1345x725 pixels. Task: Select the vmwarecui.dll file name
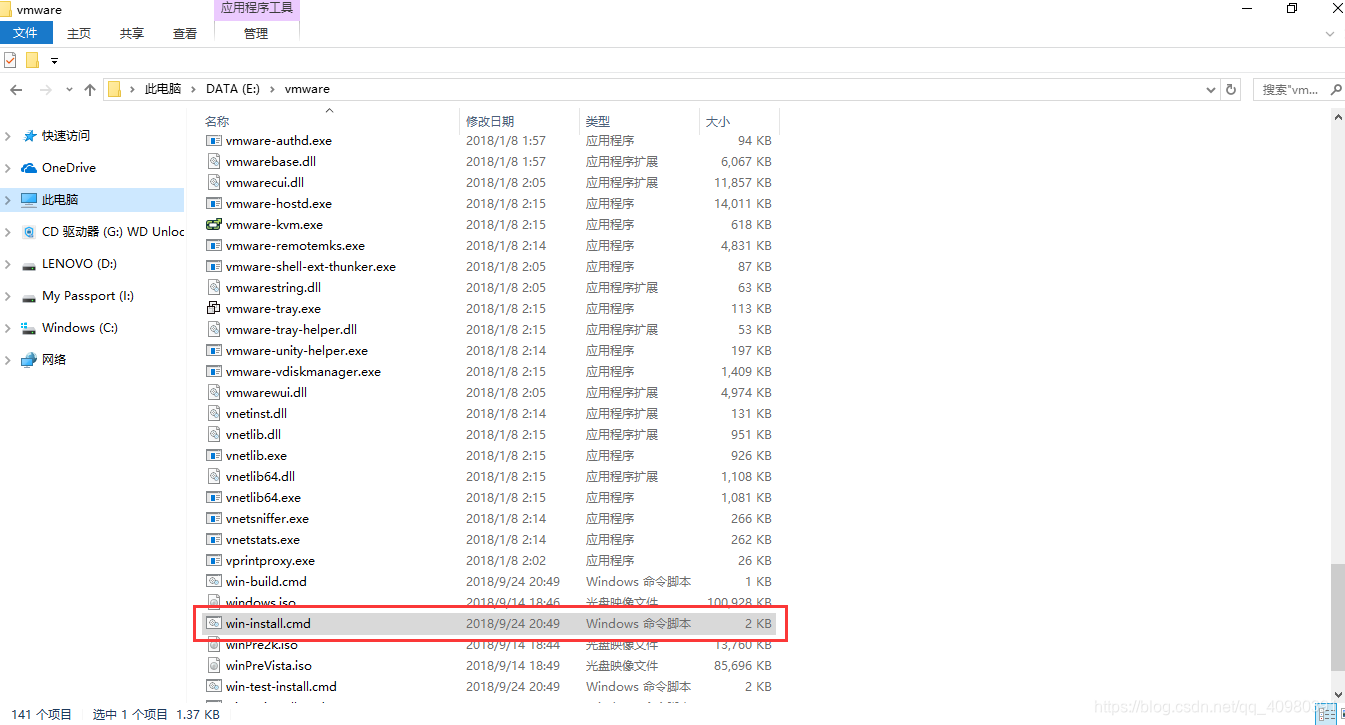coord(265,183)
